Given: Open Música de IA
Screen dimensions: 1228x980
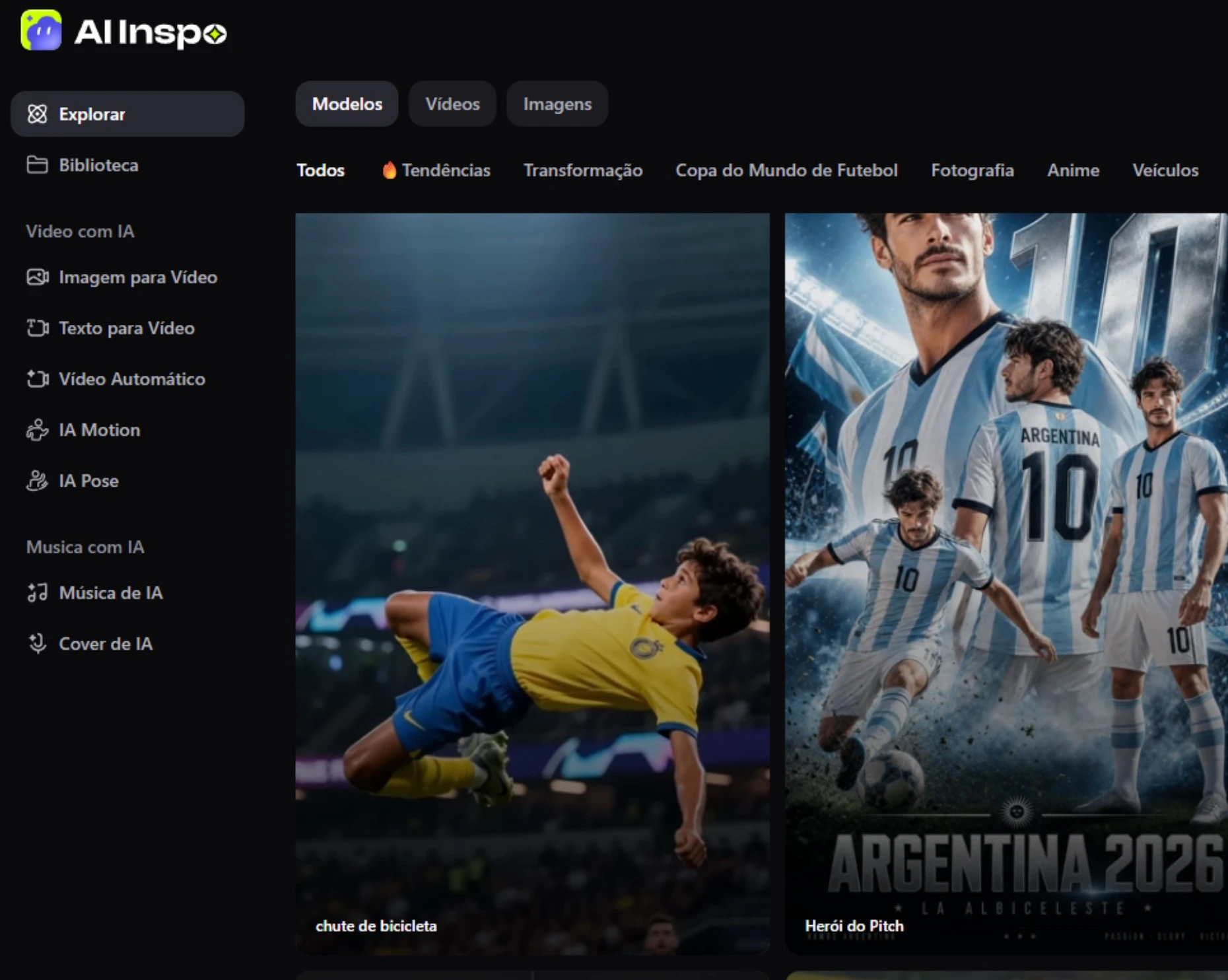Looking at the screenshot, I should pos(127,592).
